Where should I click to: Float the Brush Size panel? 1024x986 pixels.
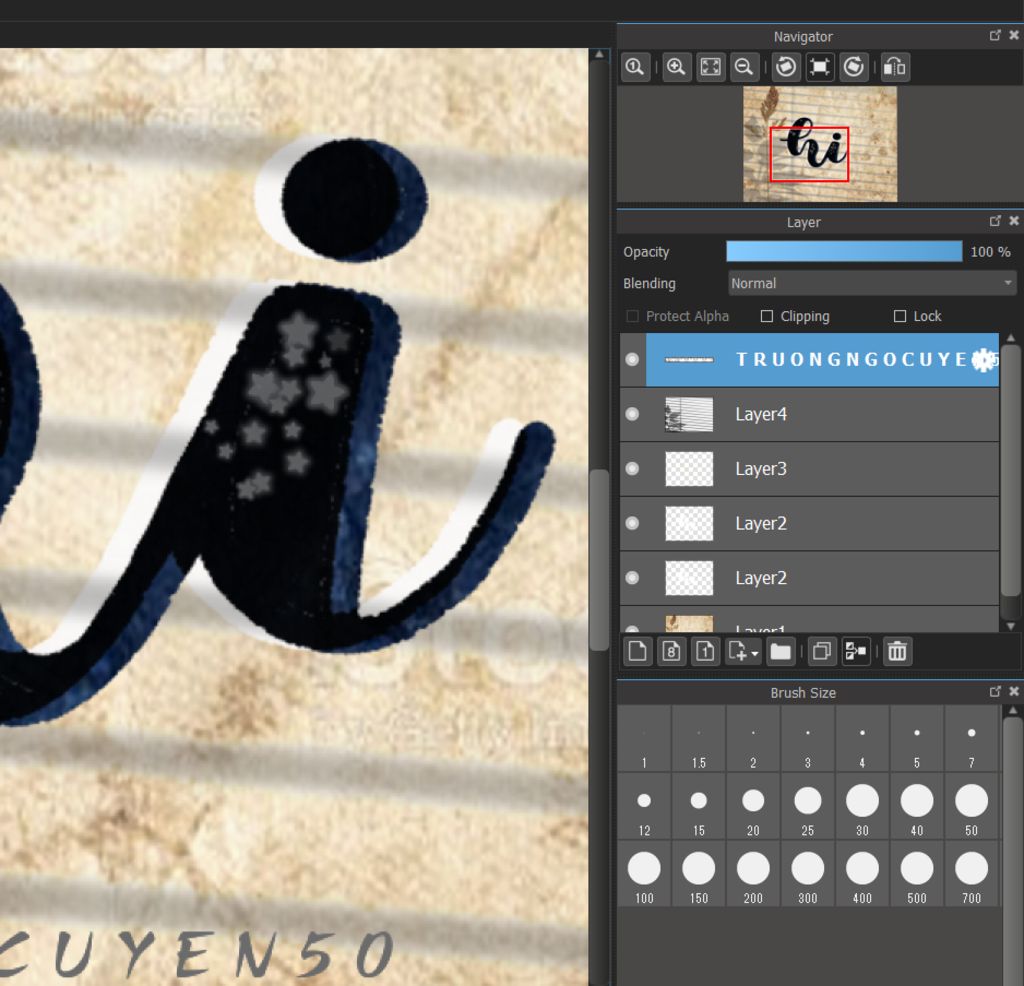(995, 691)
